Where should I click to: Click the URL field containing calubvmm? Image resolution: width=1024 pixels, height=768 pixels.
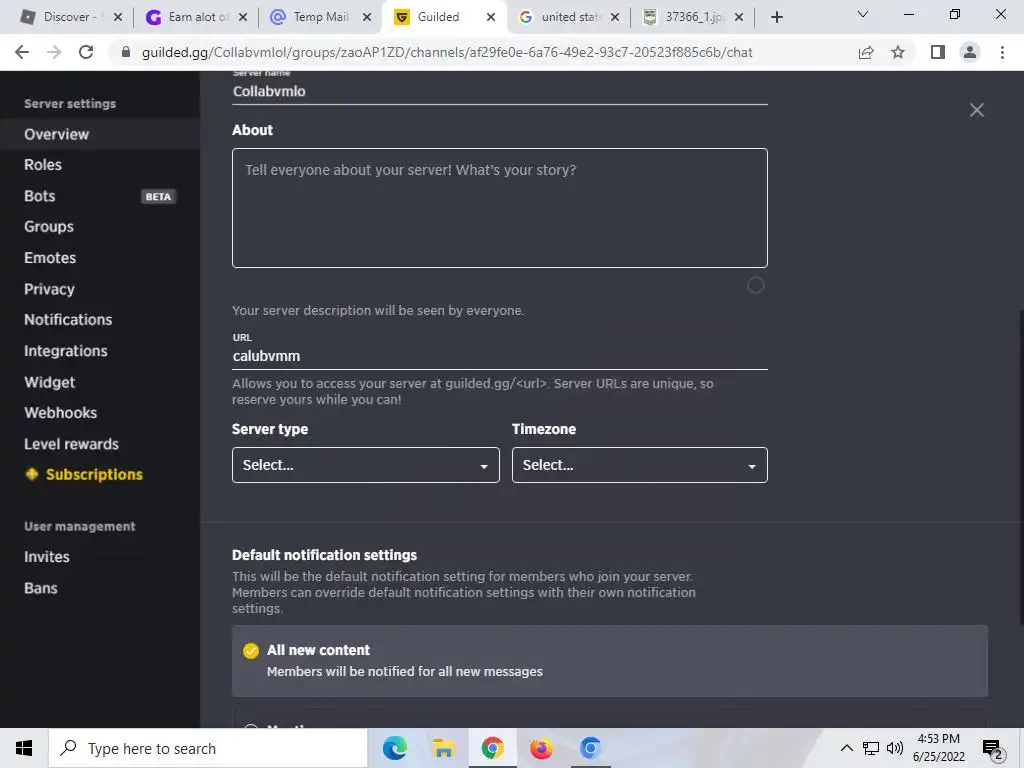coord(500,356)
